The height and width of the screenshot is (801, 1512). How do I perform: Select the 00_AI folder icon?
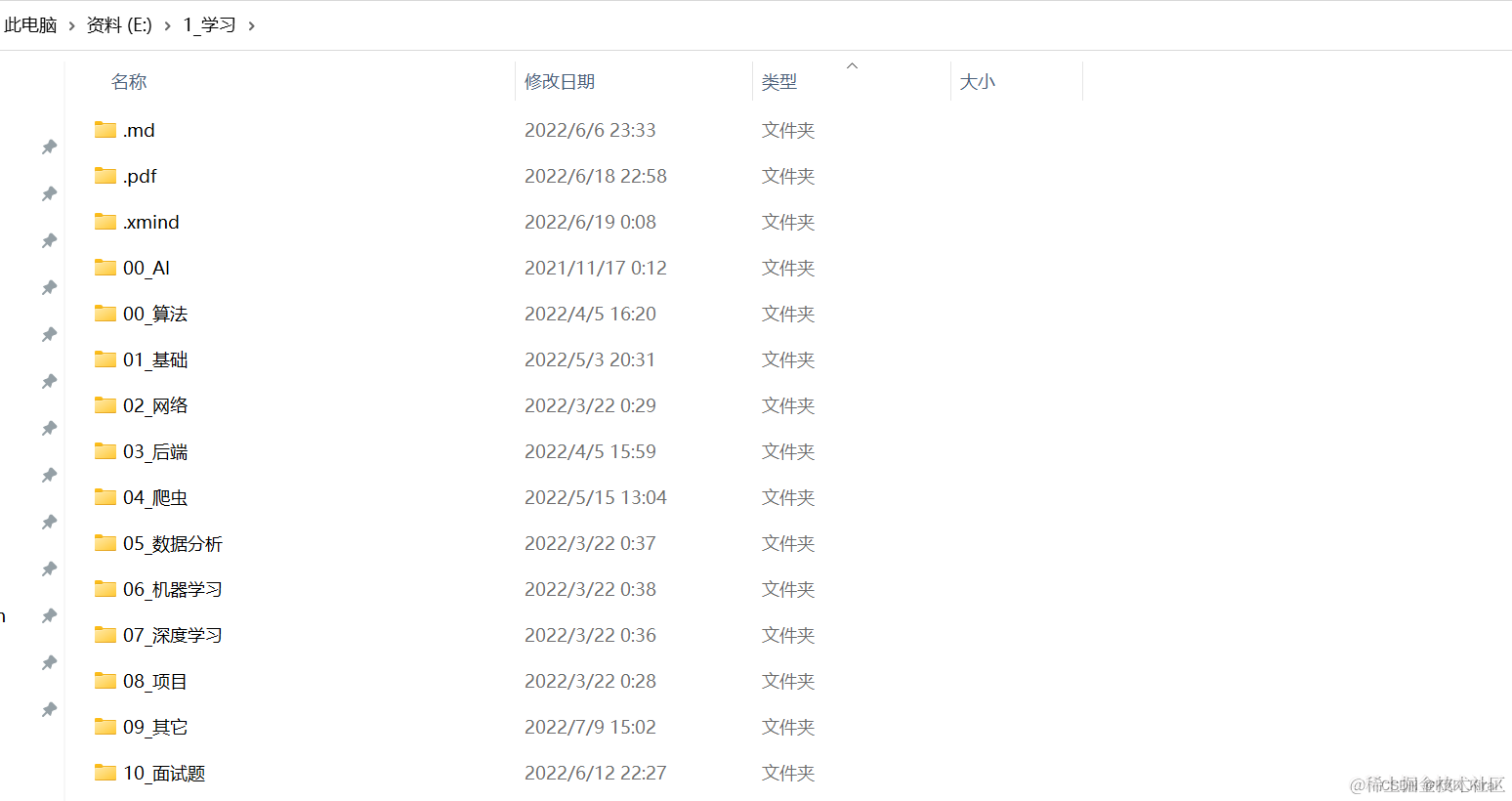105,268
